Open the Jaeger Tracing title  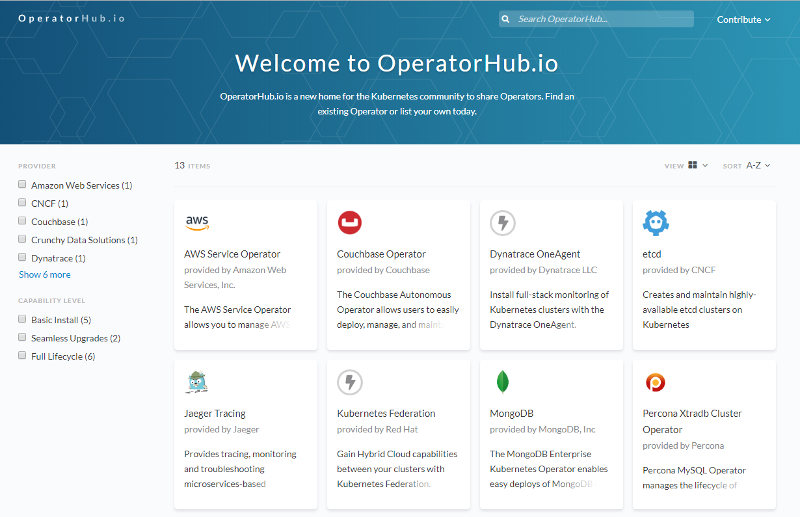[215, 413]
